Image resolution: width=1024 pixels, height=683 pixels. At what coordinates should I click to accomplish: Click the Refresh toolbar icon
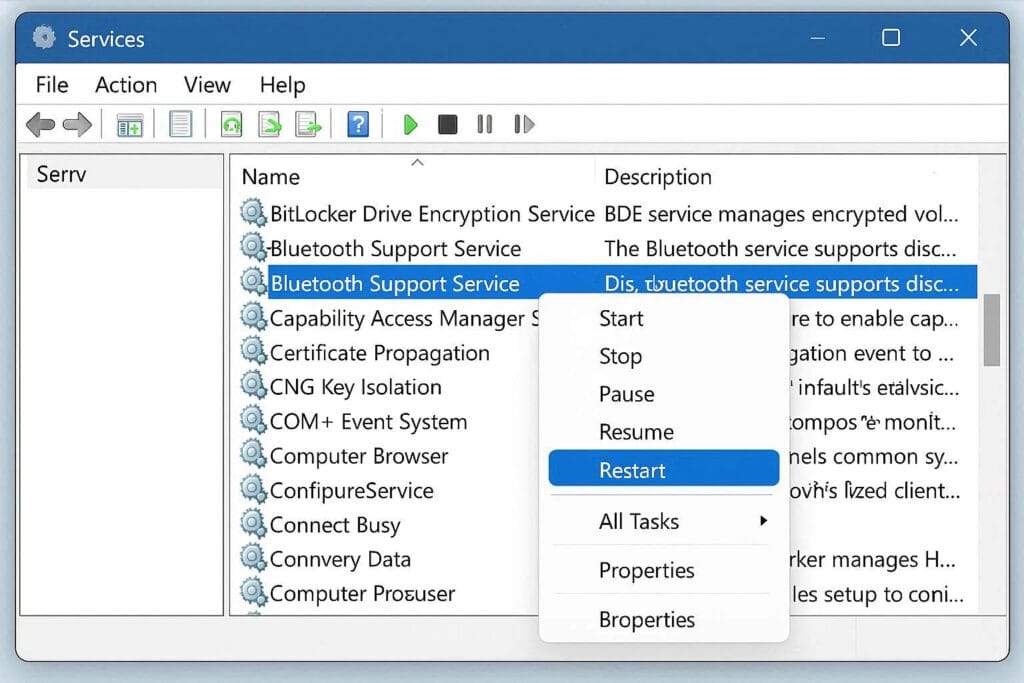[x=232, y=125]
